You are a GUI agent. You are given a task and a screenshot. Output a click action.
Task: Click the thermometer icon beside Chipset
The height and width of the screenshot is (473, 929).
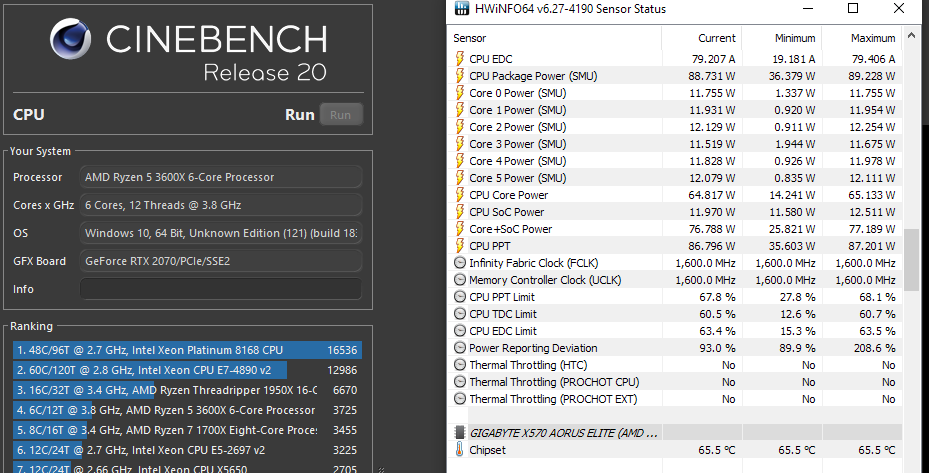click(460, 450)
